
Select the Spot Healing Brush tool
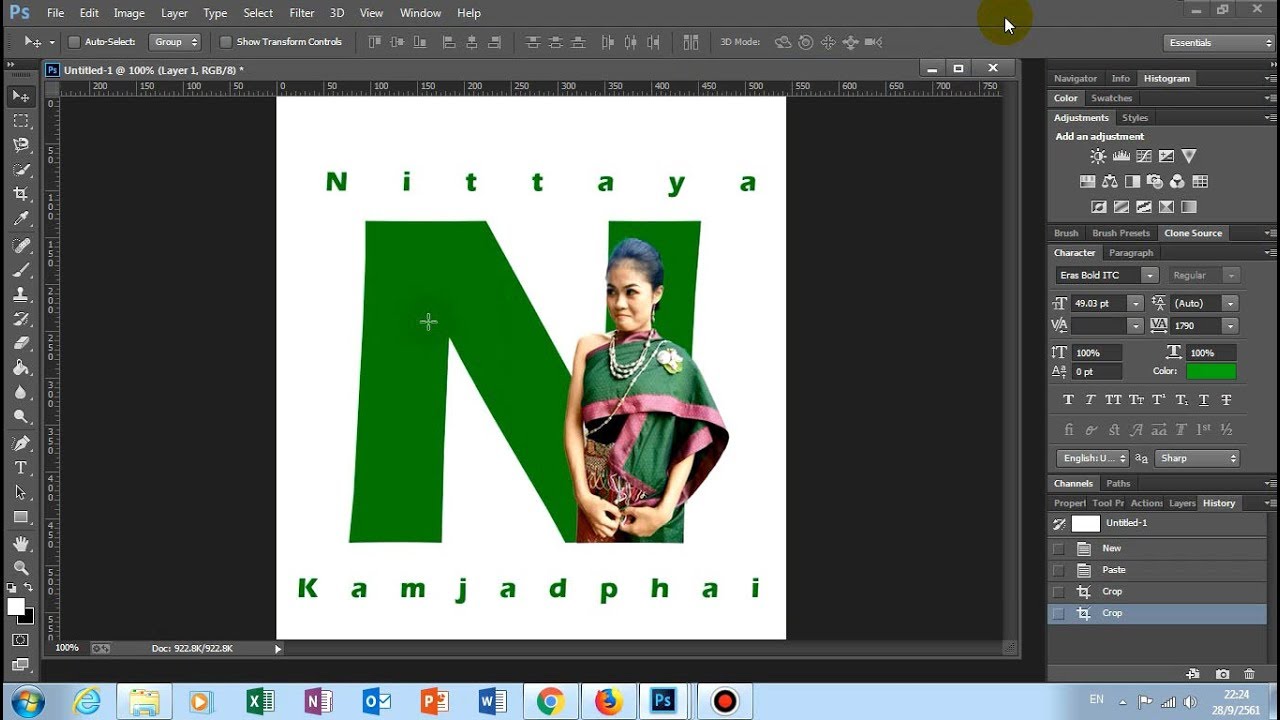pos(21,246)
